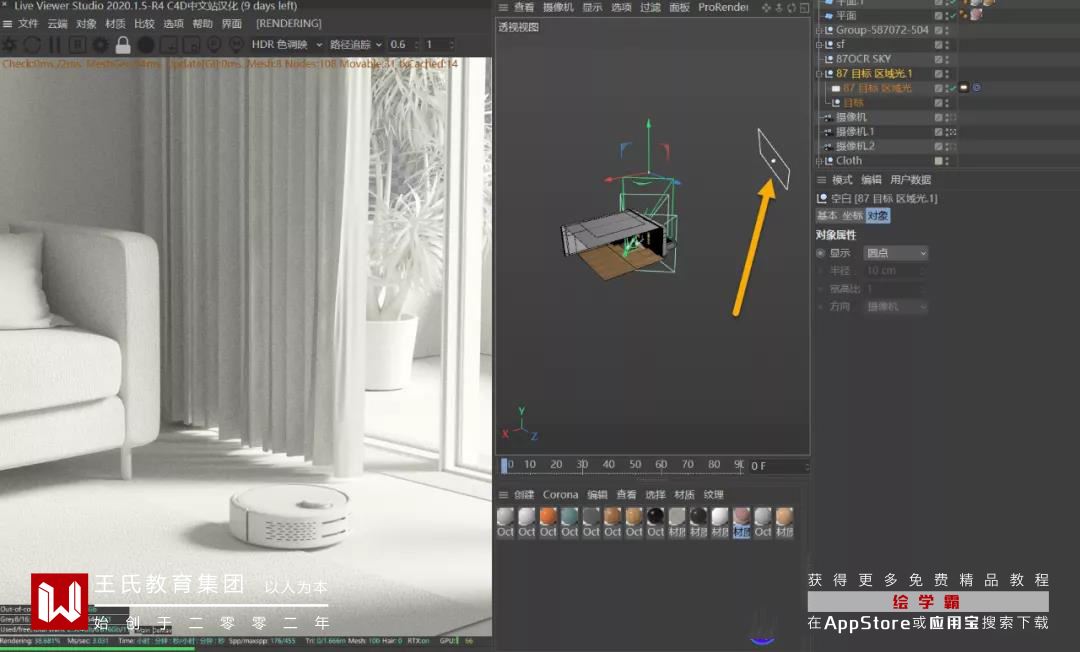Click the null object icon of 87OCR SKY

pos(829,59)
